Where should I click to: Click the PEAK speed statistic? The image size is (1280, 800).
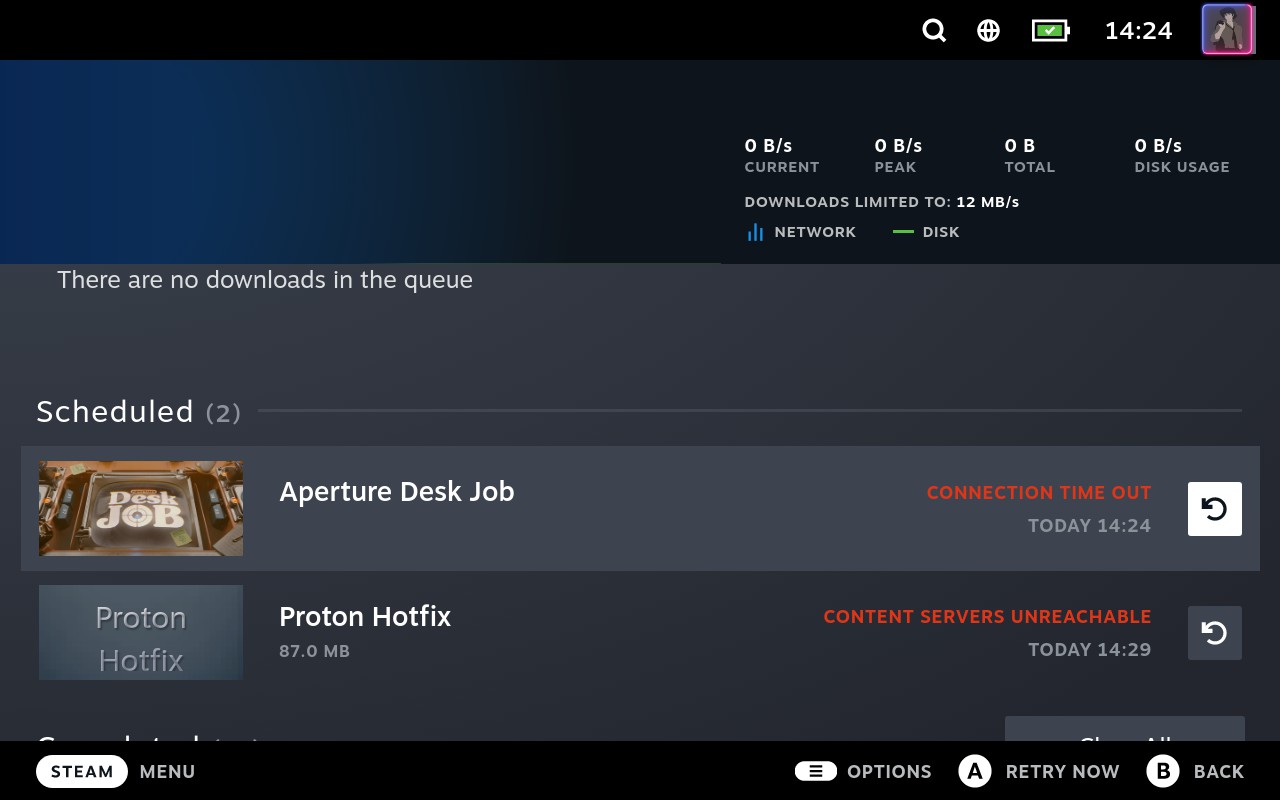tap(898, 156)
